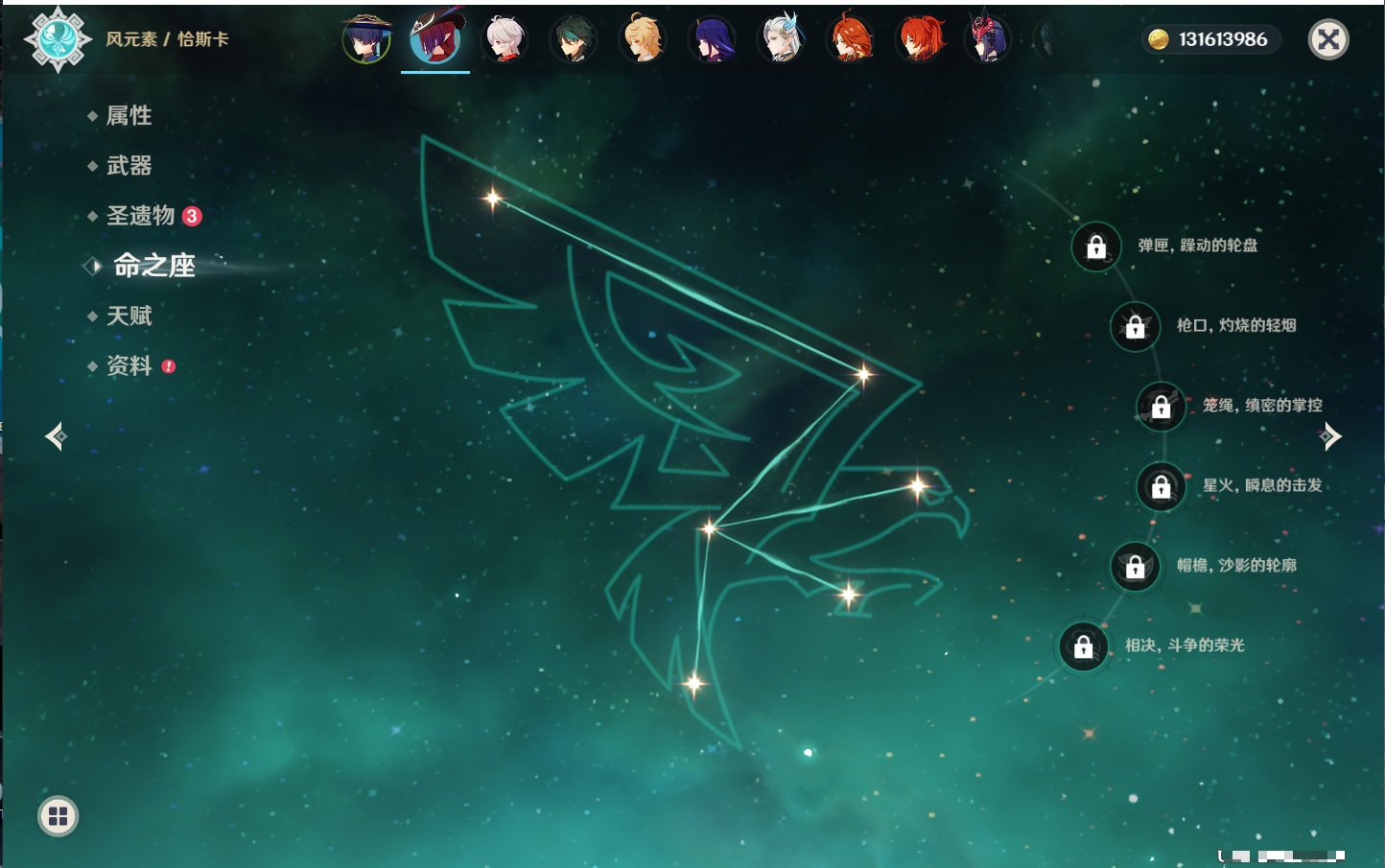Viewport: 1385px width, 868px height.
Task: Switch to the previous character with the left arrow
Action: pos(56,436)
